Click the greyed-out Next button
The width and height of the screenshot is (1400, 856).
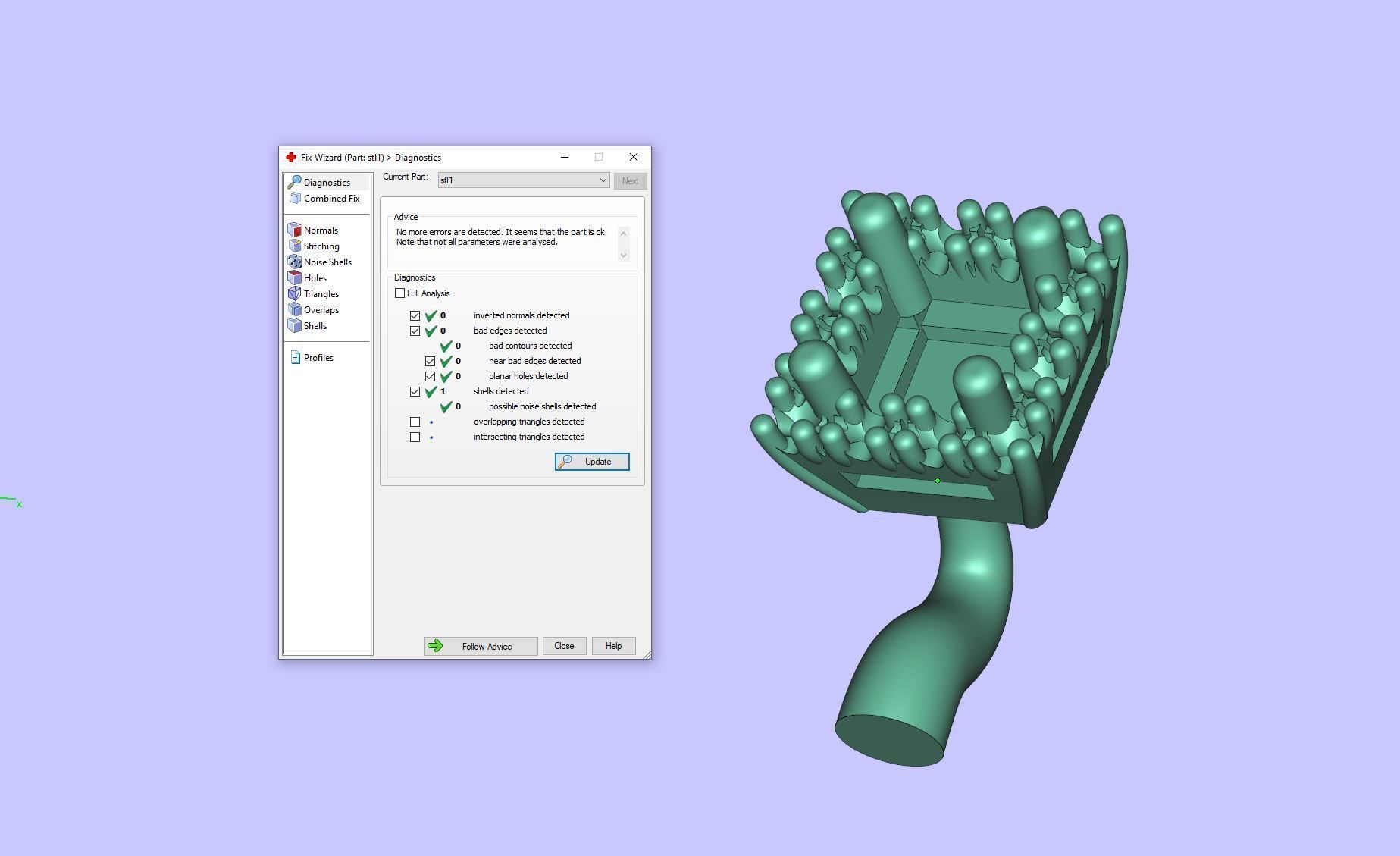pyautogui.click(x=630, y=181)
